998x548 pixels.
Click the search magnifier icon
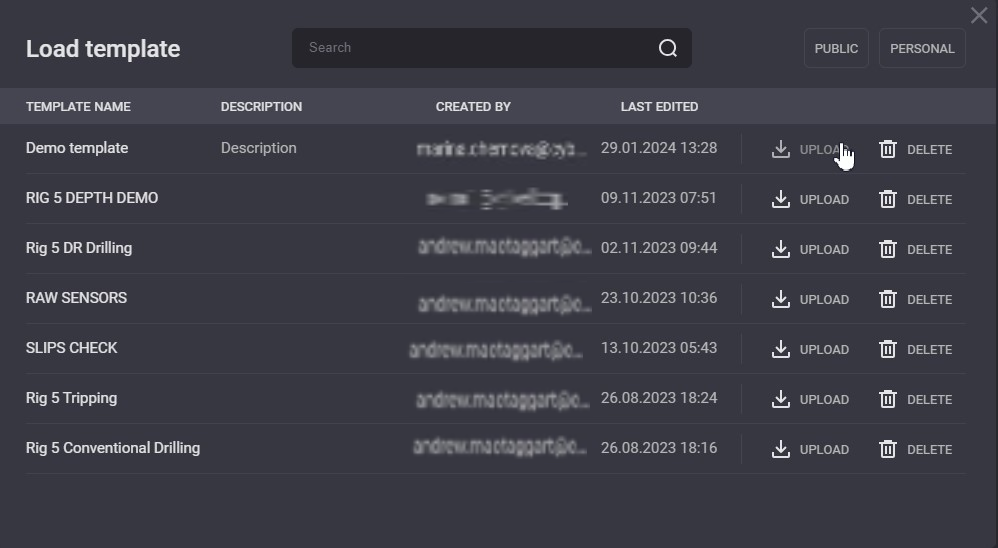(668, 48)
